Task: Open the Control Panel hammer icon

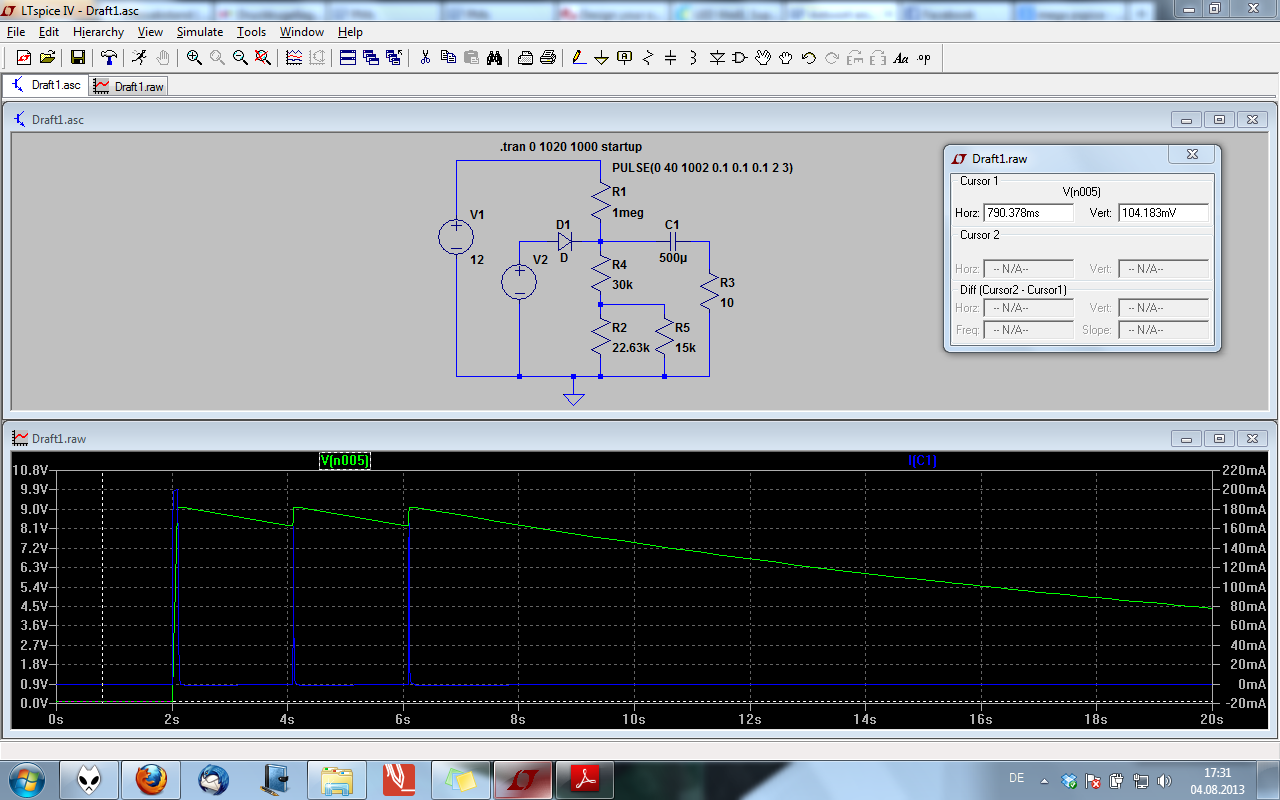Action: [x=109, y=58]
